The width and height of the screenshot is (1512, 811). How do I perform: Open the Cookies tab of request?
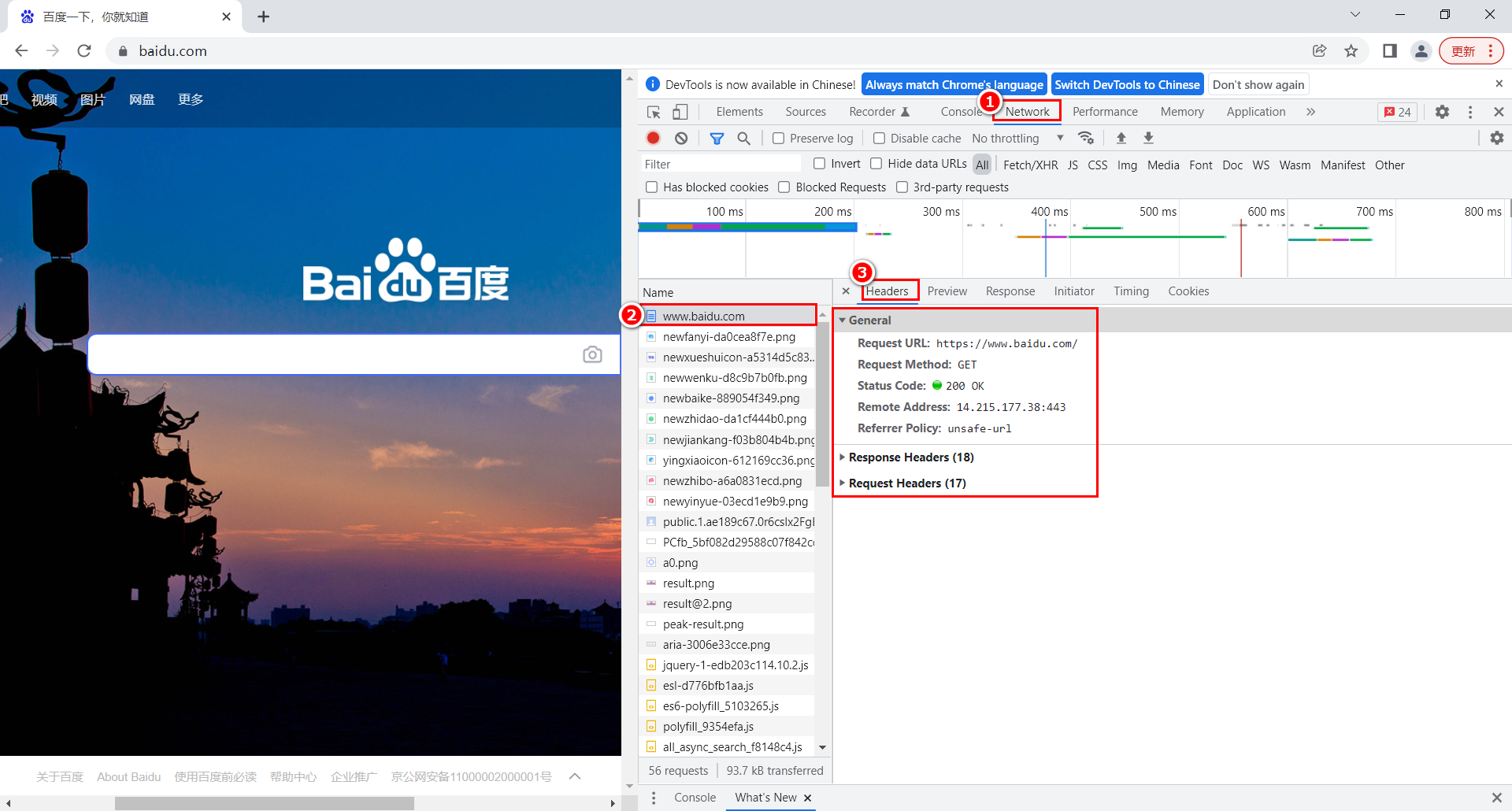tap(1188, 291)
